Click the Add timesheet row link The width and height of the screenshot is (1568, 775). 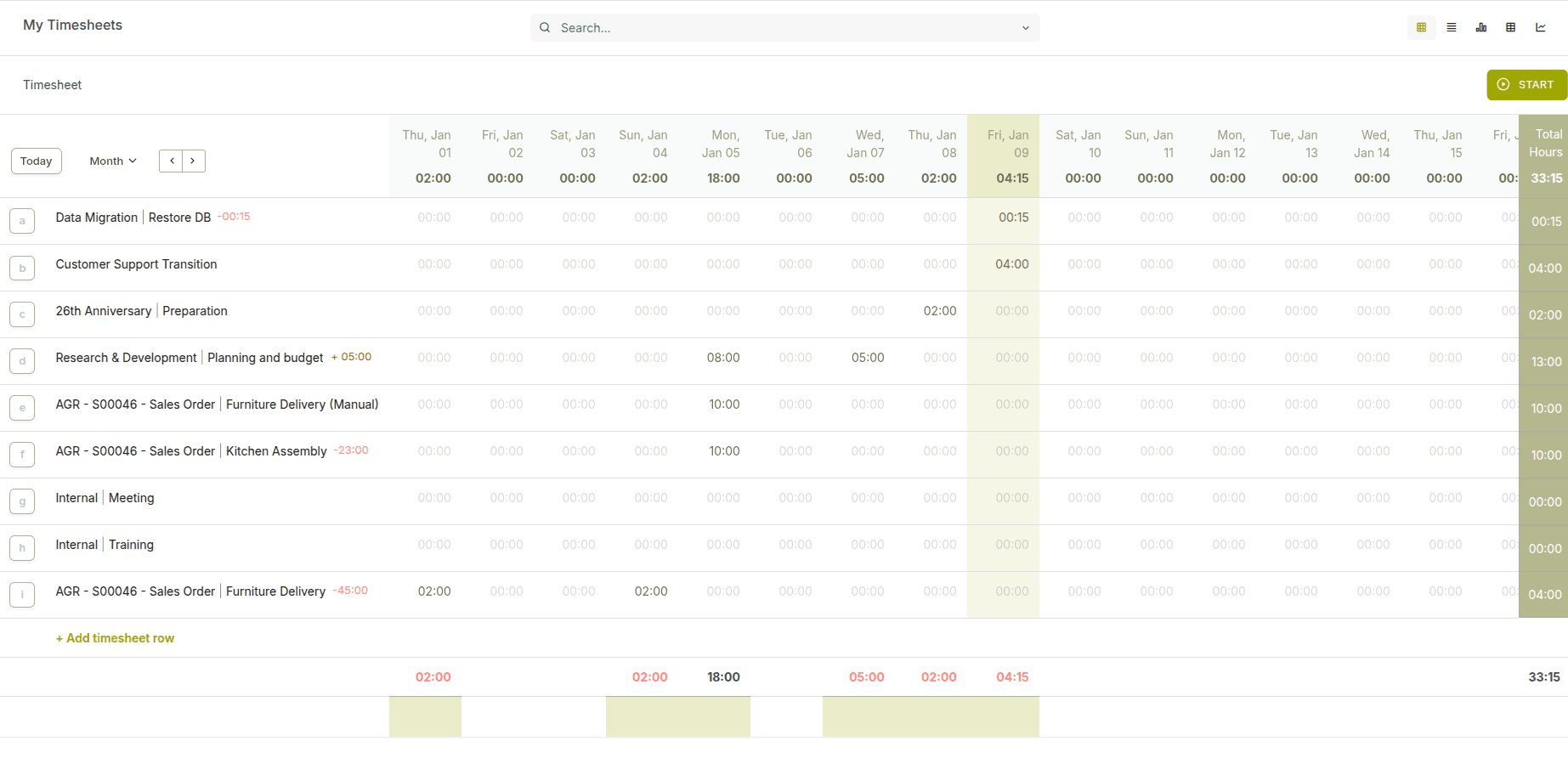pyautogui.click(x=115, y=637)
